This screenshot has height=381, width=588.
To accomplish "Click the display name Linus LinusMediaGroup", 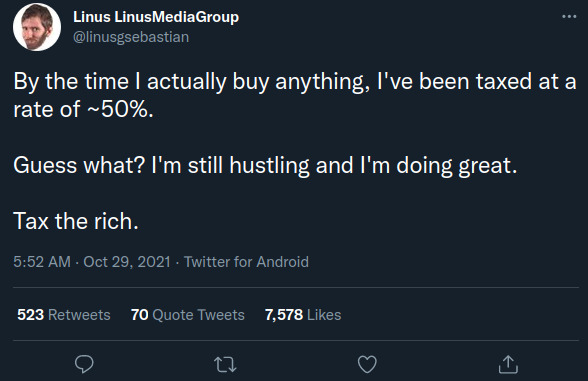I will (156, 17).
